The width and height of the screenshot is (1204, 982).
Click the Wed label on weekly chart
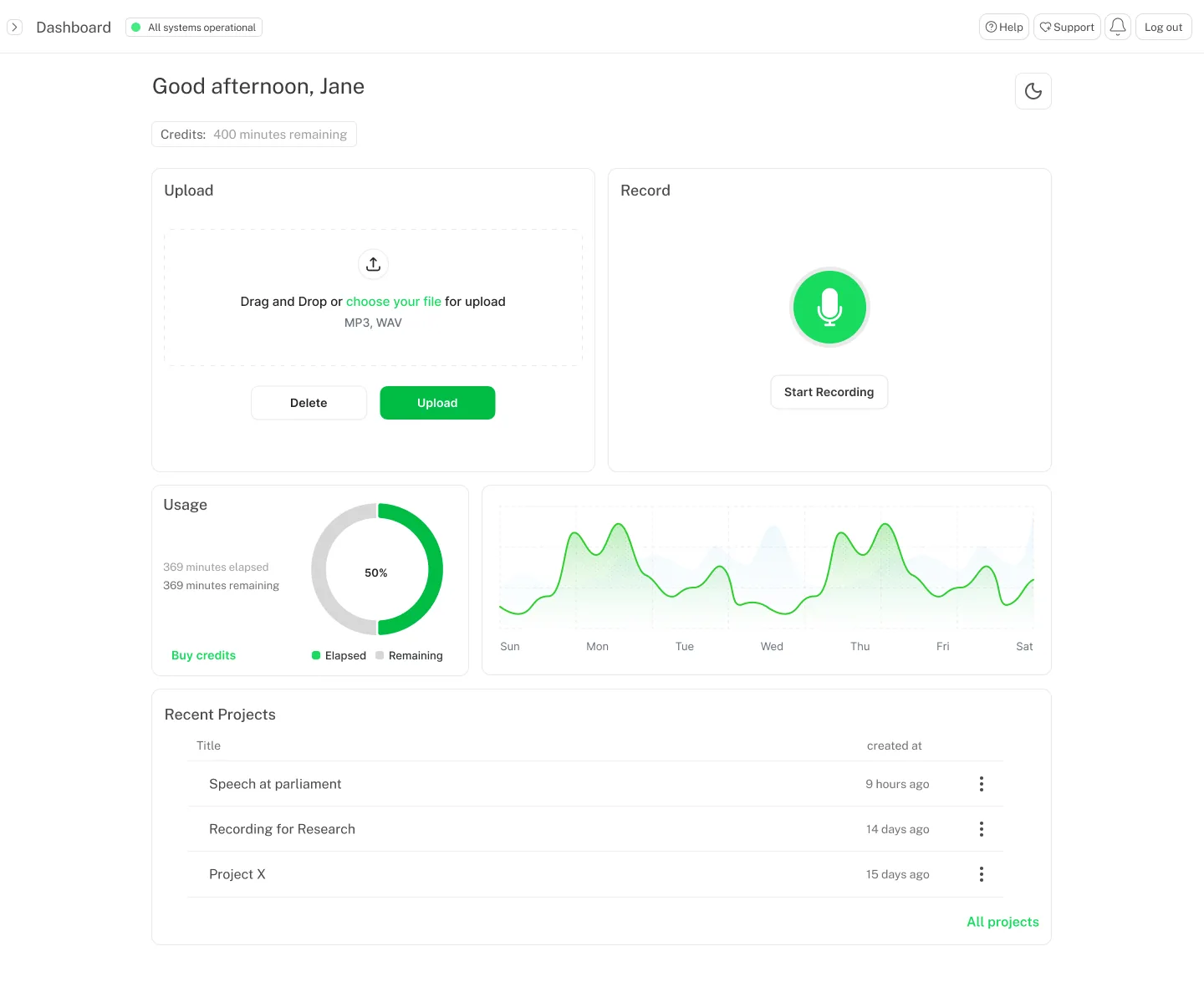pos(772,646)
